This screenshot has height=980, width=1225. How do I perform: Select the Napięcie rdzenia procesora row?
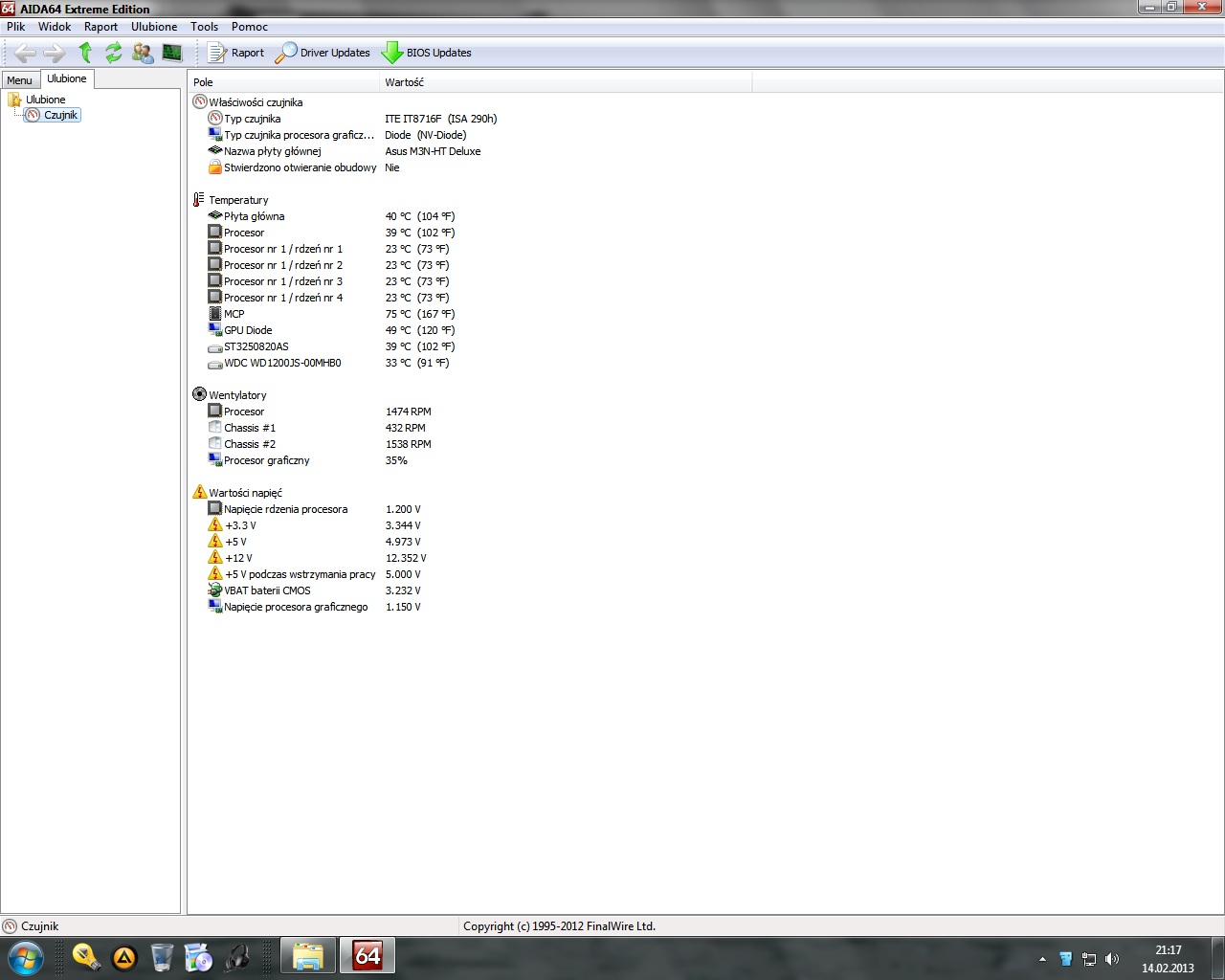coord(315,509)
